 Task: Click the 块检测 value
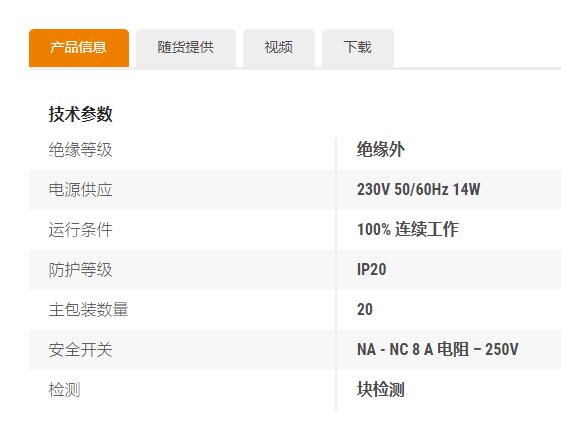(381, 390)
